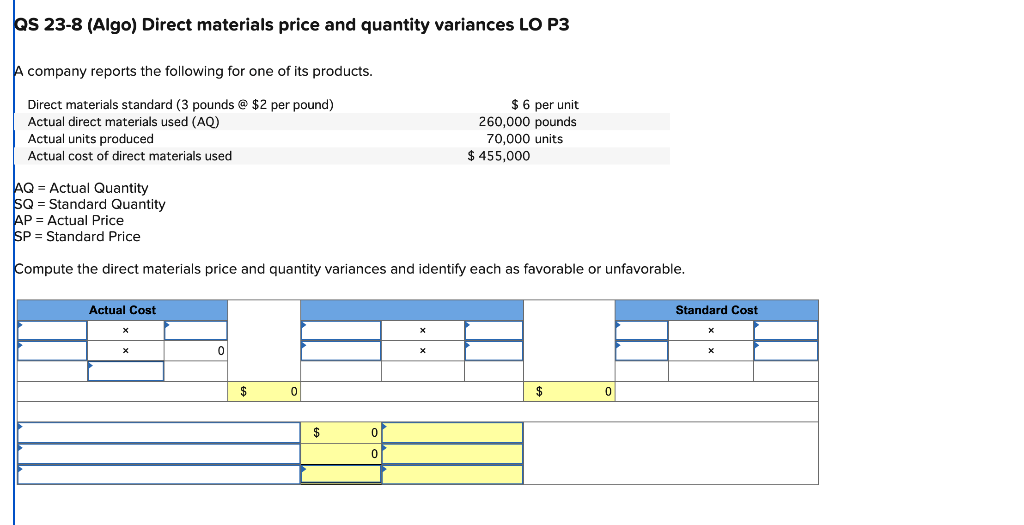1024x525 pixels.
Task: Choose second variance name dropdown row
Action: pyautogui.click(x=159, y=453)
